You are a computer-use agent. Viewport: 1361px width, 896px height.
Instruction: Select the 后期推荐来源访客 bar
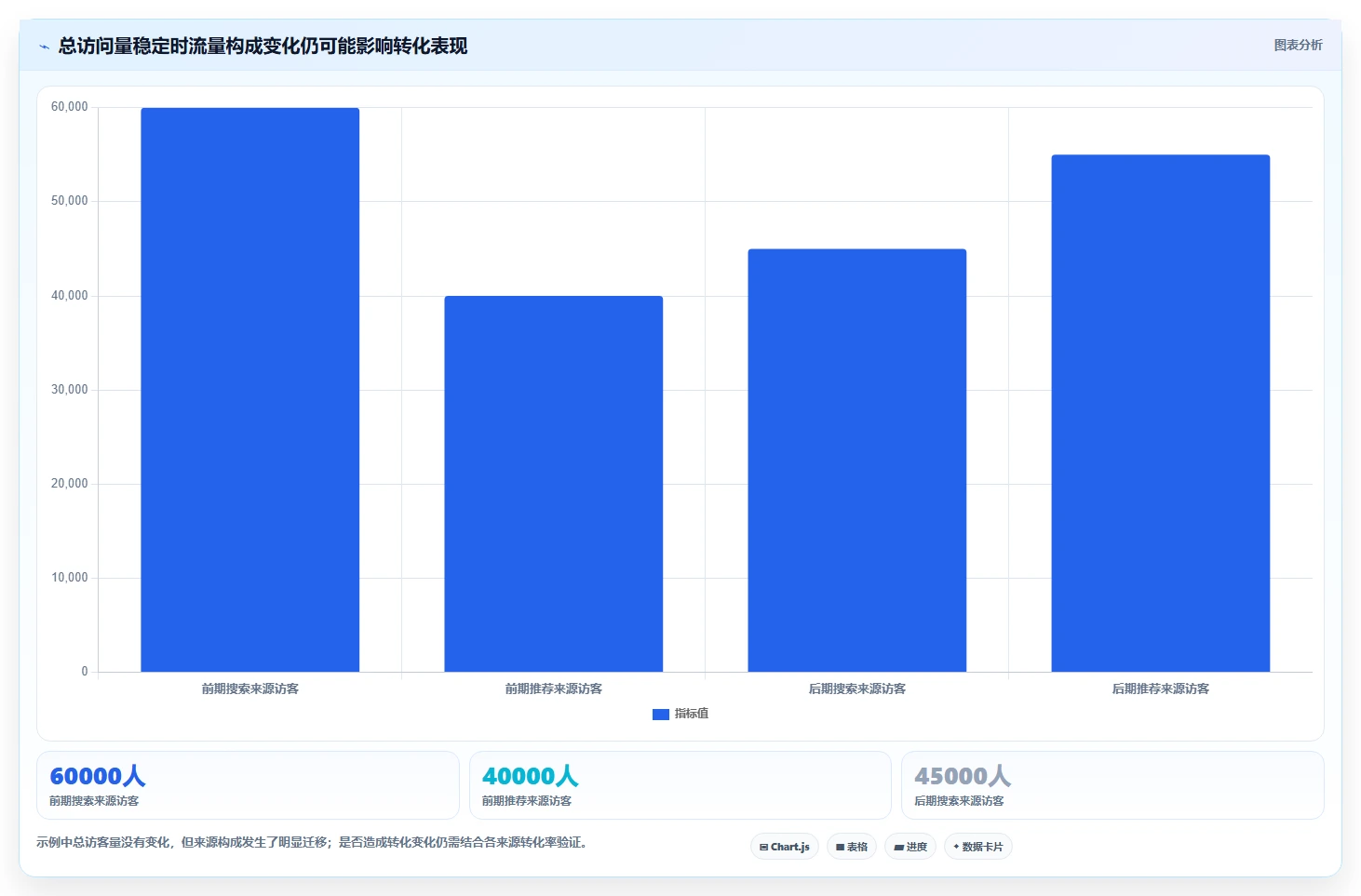(1160, 413)
